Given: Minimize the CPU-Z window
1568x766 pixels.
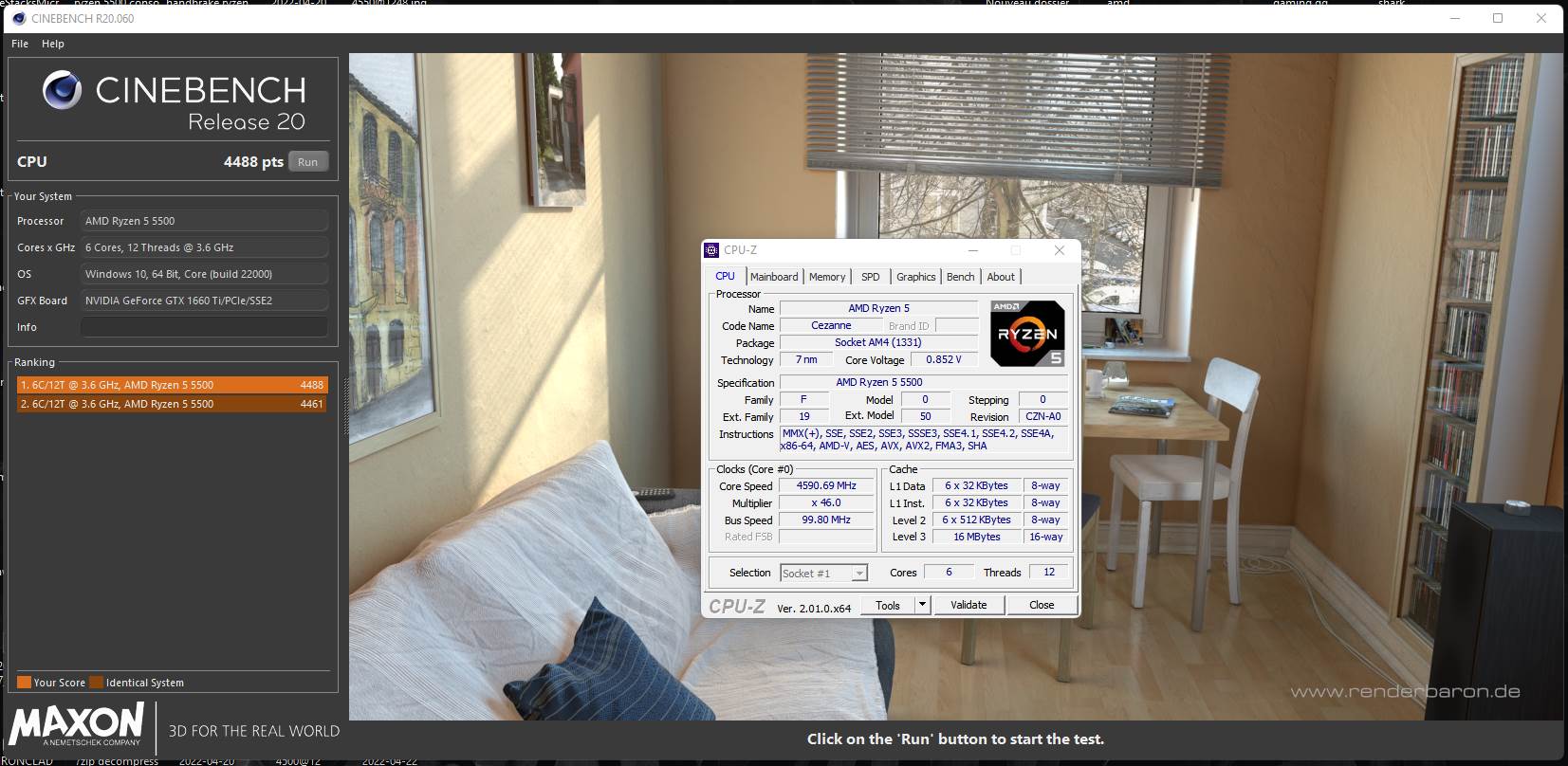Looking at the screenshot, I should pyautogui.click(x=973, y=250).
